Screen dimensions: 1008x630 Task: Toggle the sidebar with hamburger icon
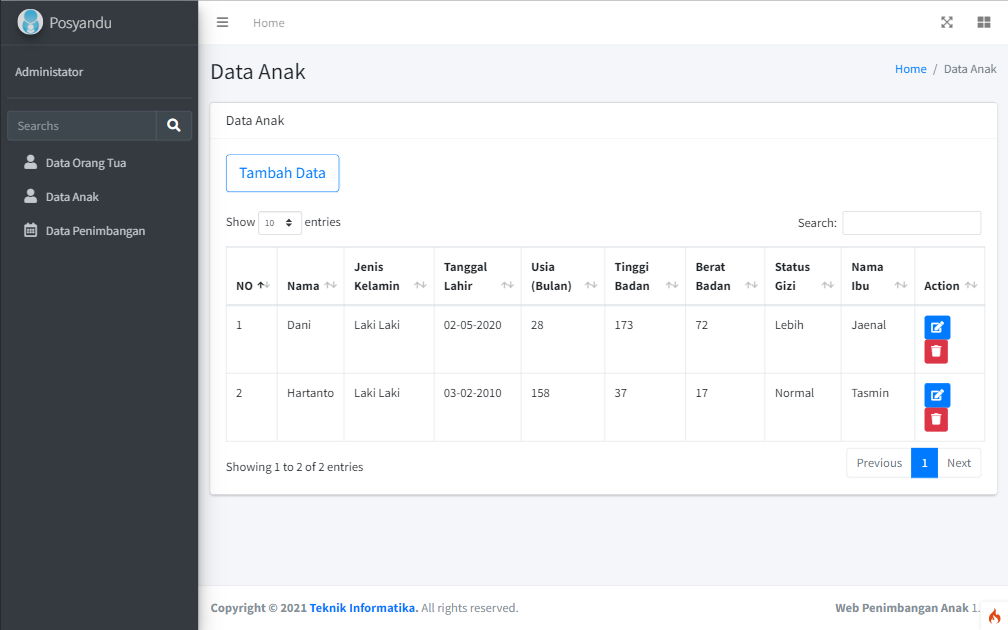click(223, 22)
